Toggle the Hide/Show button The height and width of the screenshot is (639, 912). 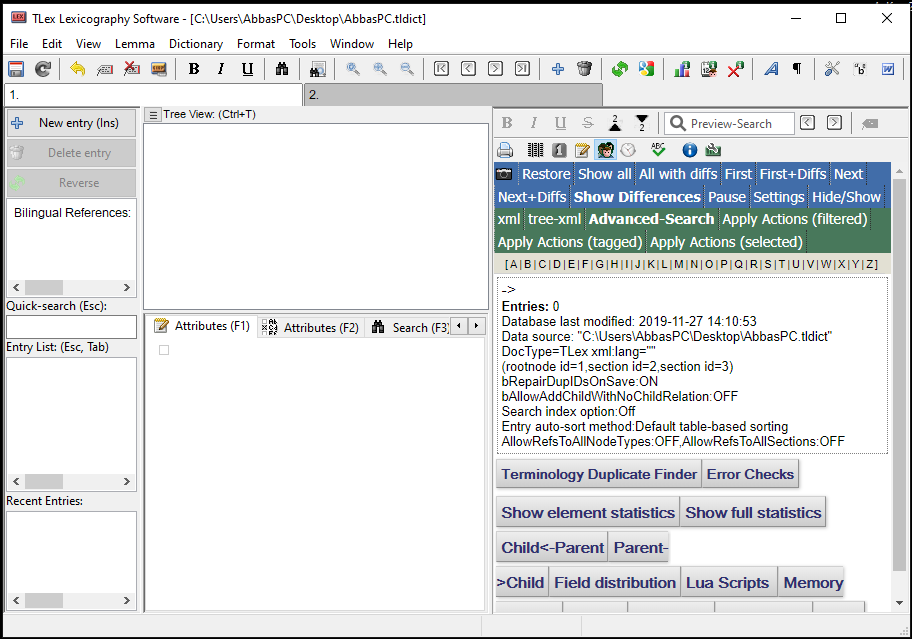coord(846,197)
